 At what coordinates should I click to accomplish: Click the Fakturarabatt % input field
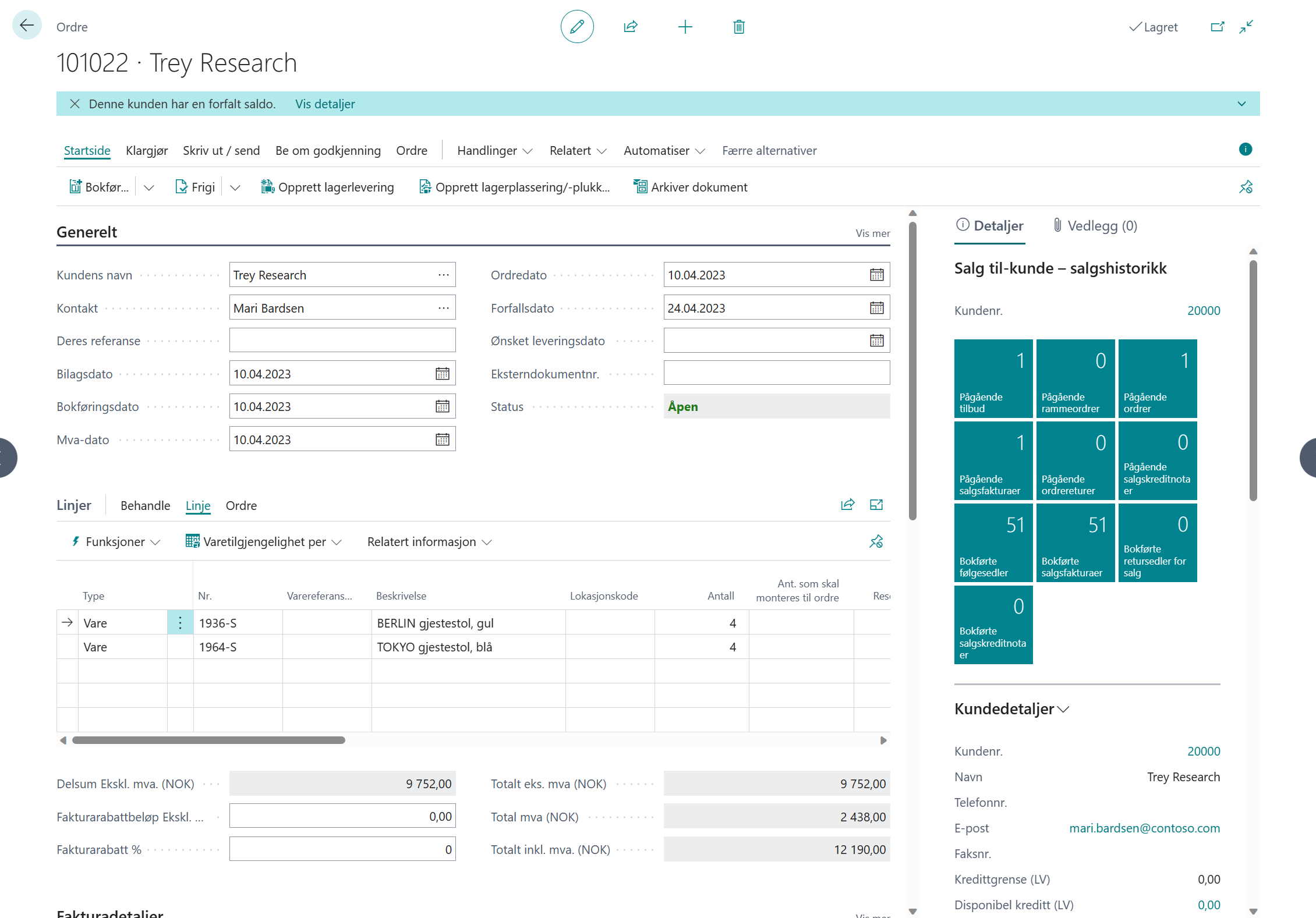click(342, 849)
